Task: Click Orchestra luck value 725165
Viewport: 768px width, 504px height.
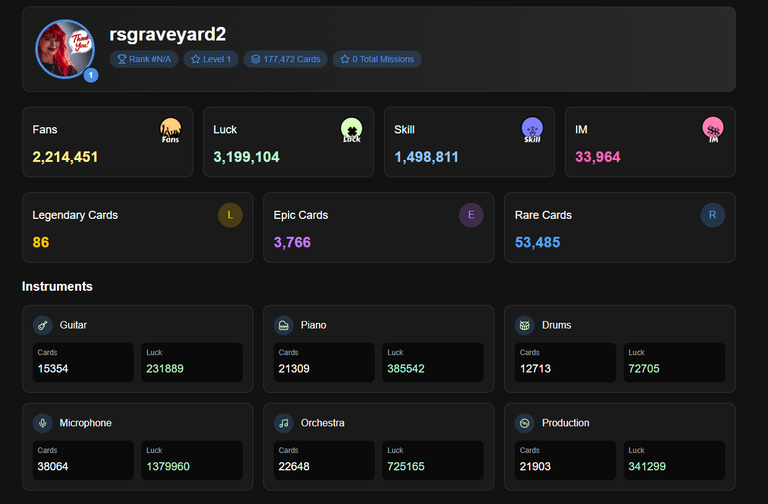Action: coord(406,466)
